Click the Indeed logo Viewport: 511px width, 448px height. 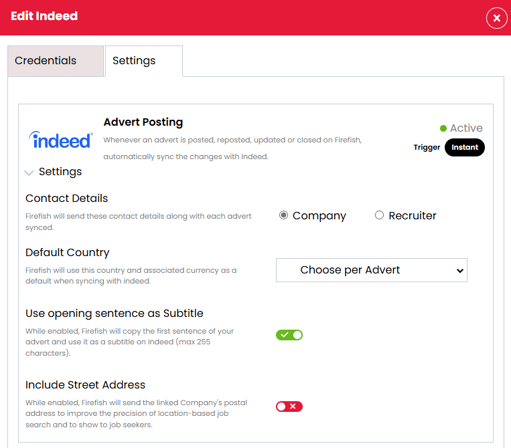tap(61, 140)
